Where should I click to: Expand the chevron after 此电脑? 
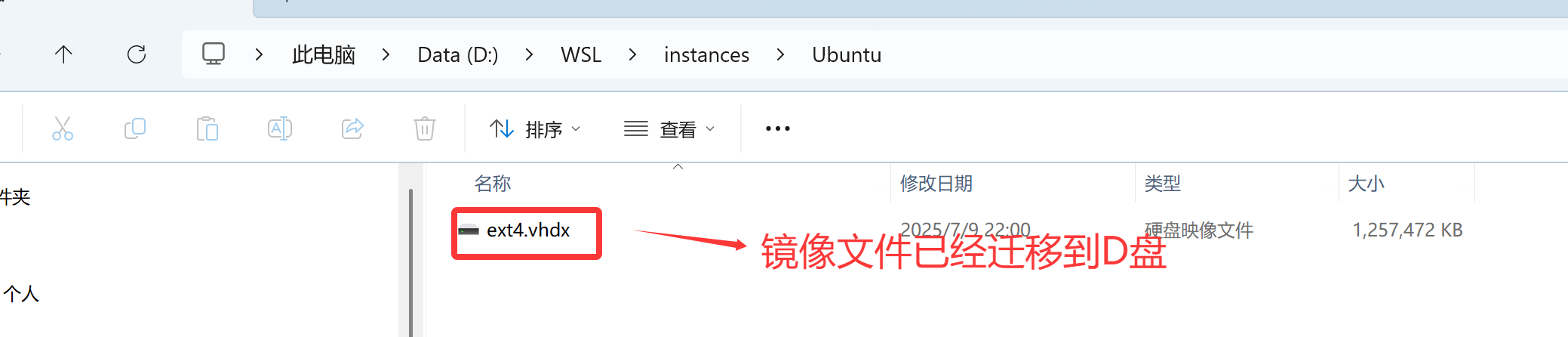coord(386,54)
